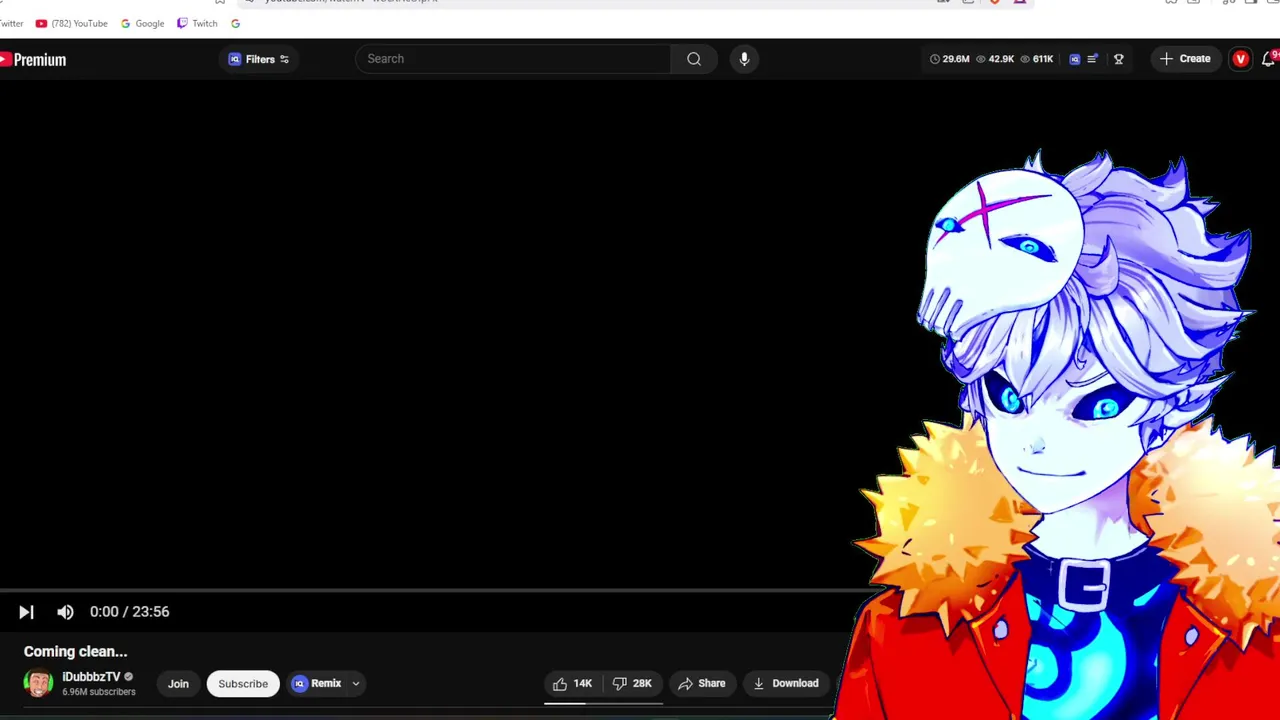Click the 42.9K views stat
Viewport: 1280px width, 720px height.
[994, 59]
